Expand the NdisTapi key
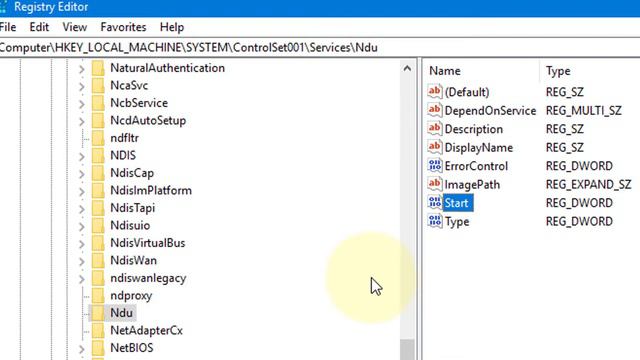This screenshot has height=360, width=640. [82, 209]
